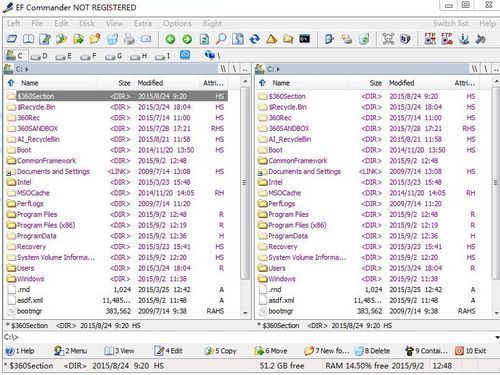
Task: Click the FTP connect icon
Action: coord(430,39)
